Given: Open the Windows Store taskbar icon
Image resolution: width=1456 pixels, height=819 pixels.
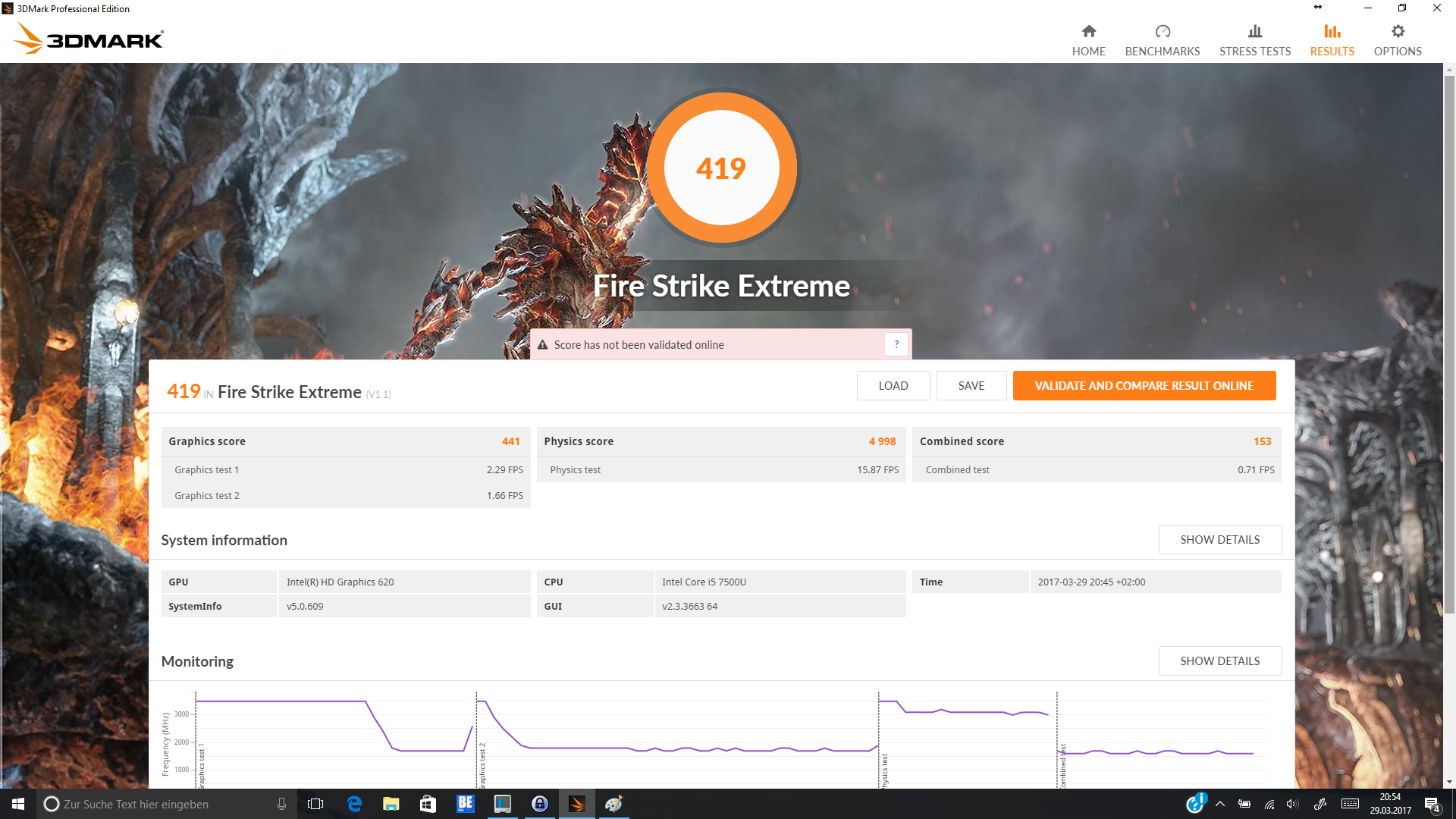Looking at the screenshot, I should (x=428, y=804).
